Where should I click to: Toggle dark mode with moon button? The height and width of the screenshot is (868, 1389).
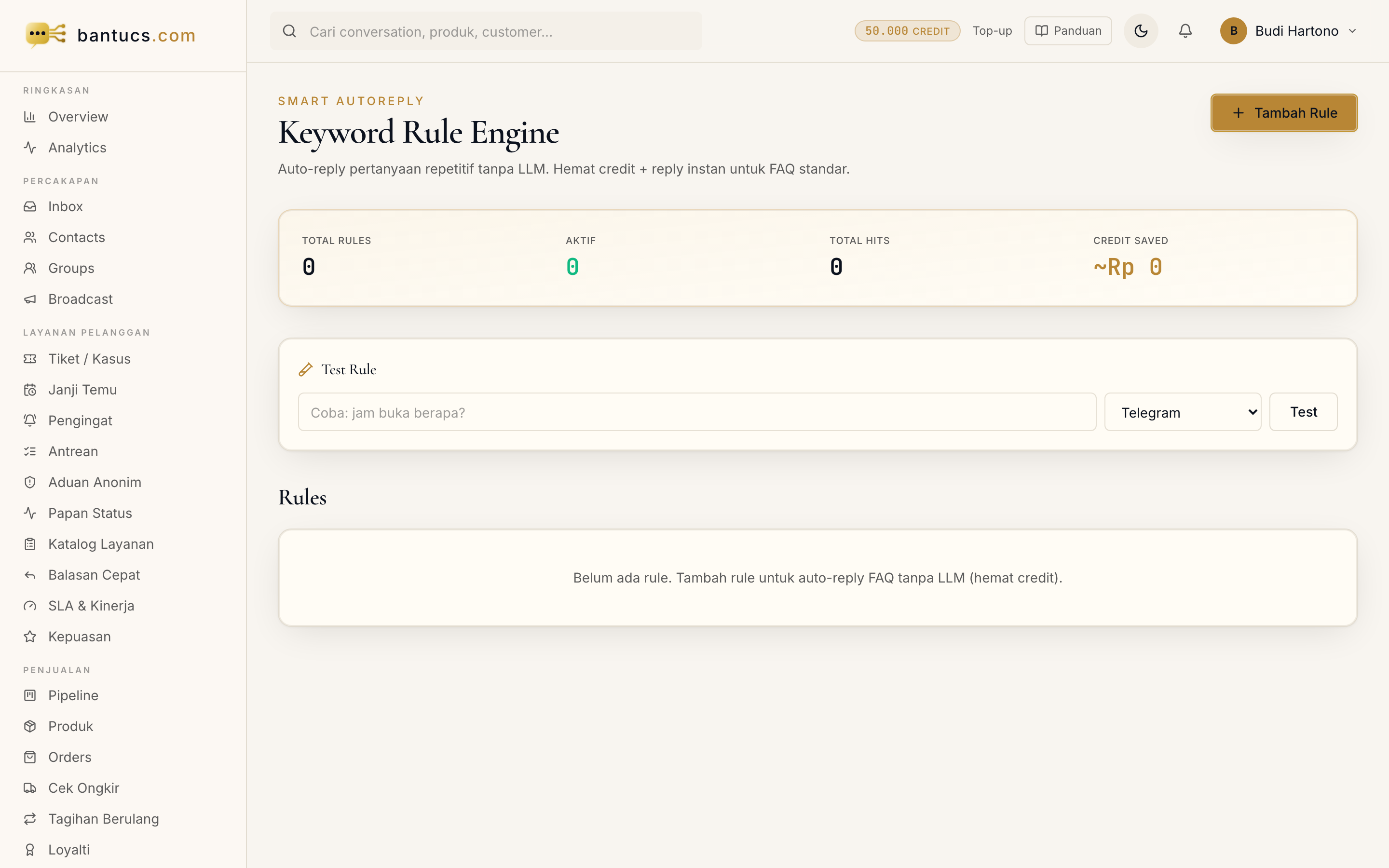pyautogui.click(x=1141, y=31)
